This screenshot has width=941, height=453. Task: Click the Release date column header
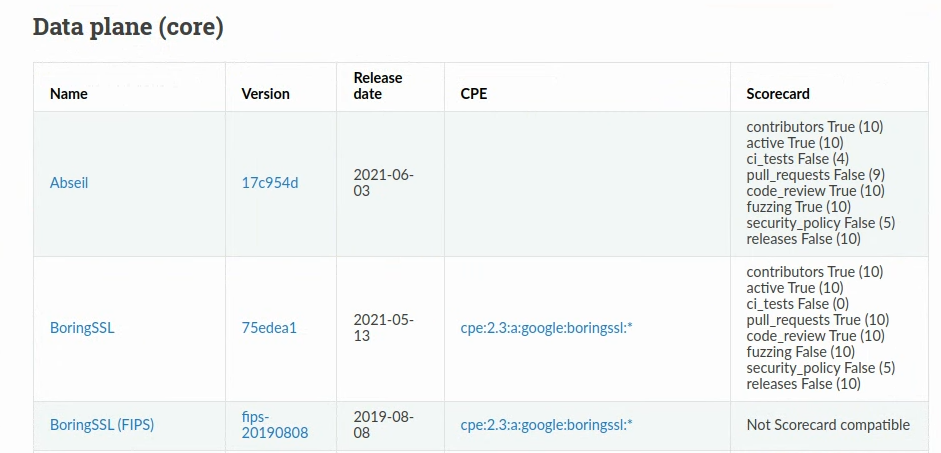pyautogui.click(x=378, y=86)
